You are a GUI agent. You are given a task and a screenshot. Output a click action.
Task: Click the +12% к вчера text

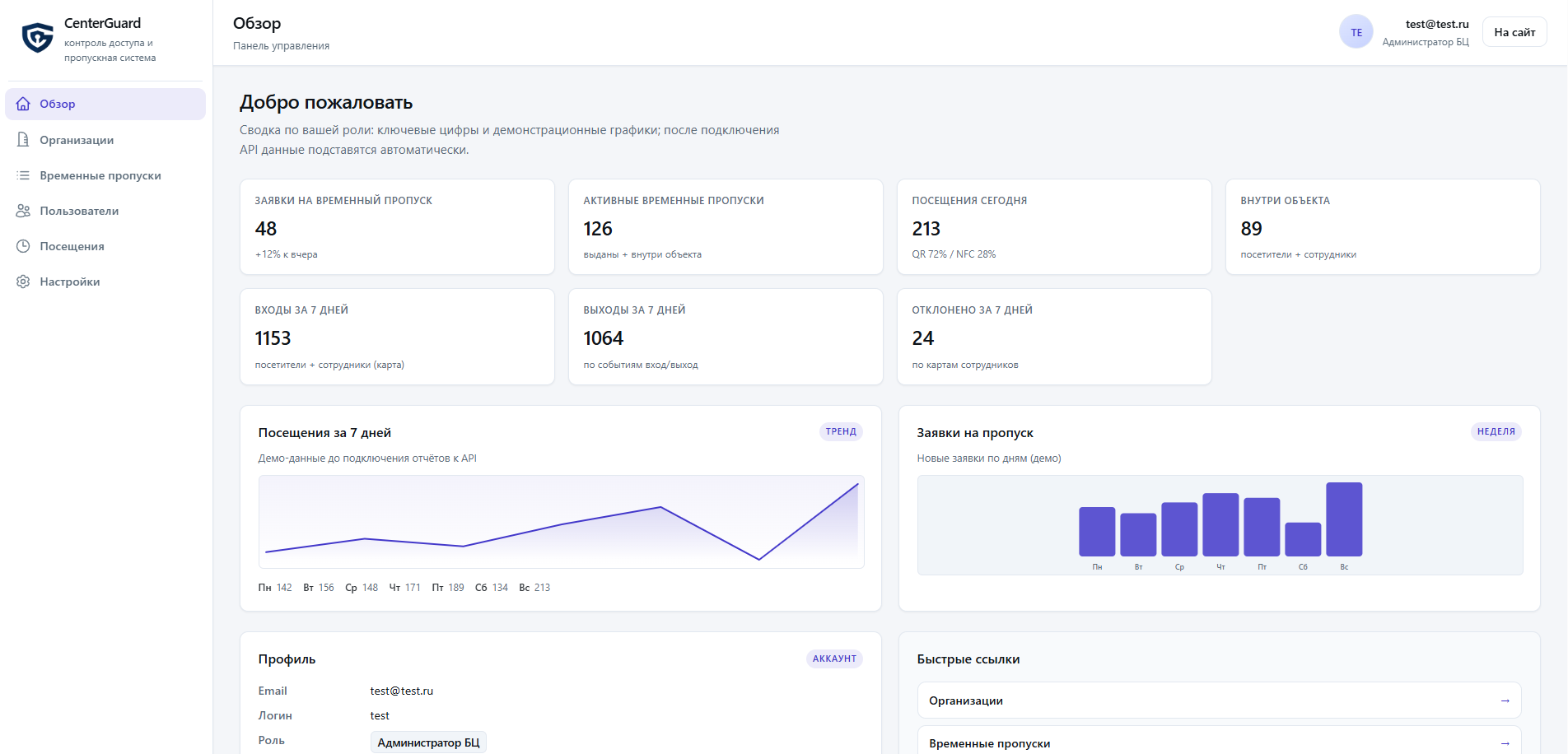pos(286,254)
